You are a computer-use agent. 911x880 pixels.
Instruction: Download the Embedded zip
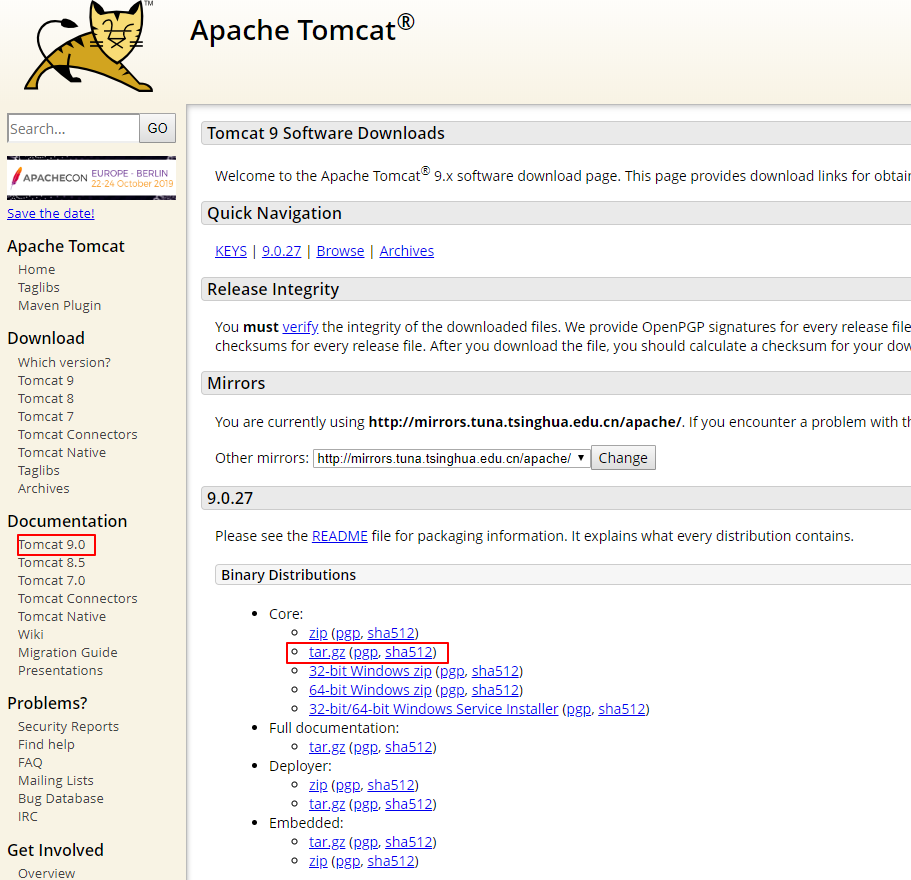pyautogui.click(x=318, y=861)
